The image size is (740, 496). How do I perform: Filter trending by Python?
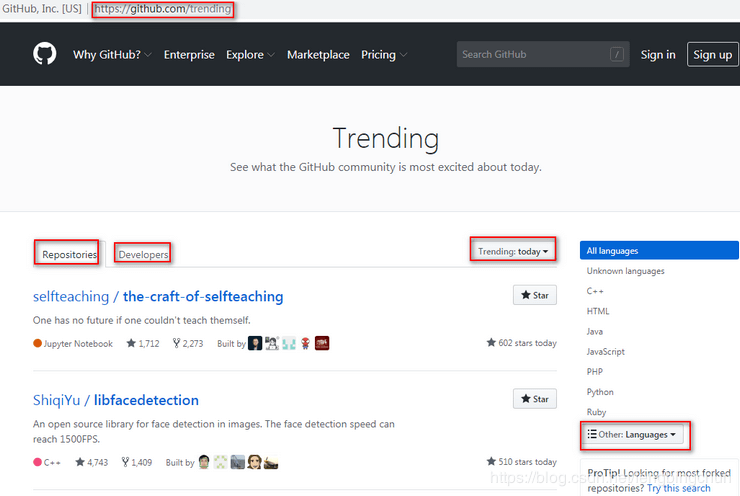point(600,392)
